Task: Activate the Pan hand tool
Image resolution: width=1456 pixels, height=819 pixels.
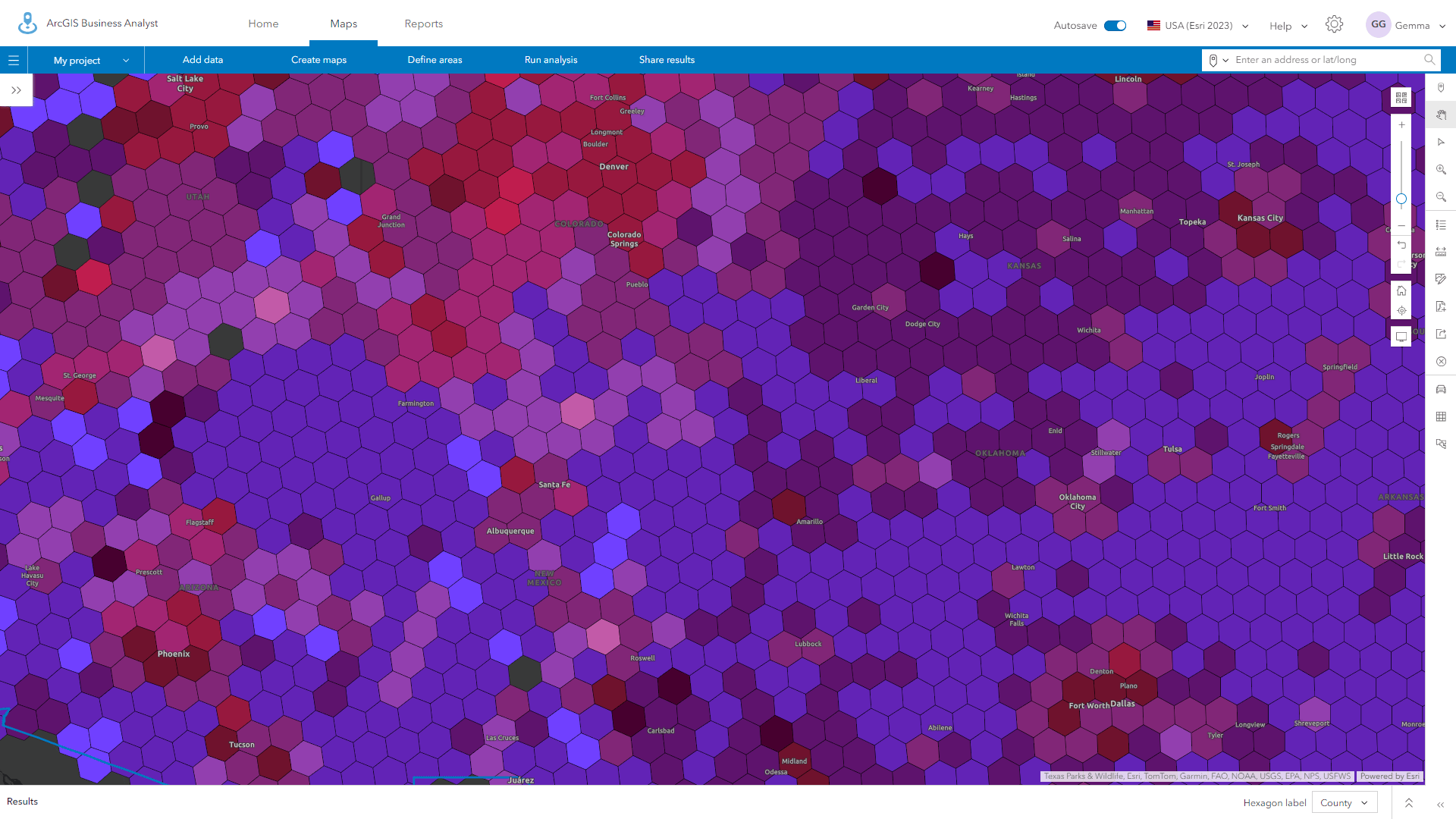Action: point(1442,115)
